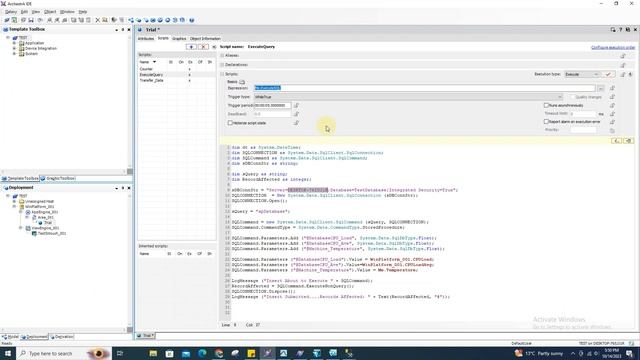Select ExecuteQuery script in list

coord(151,75)
